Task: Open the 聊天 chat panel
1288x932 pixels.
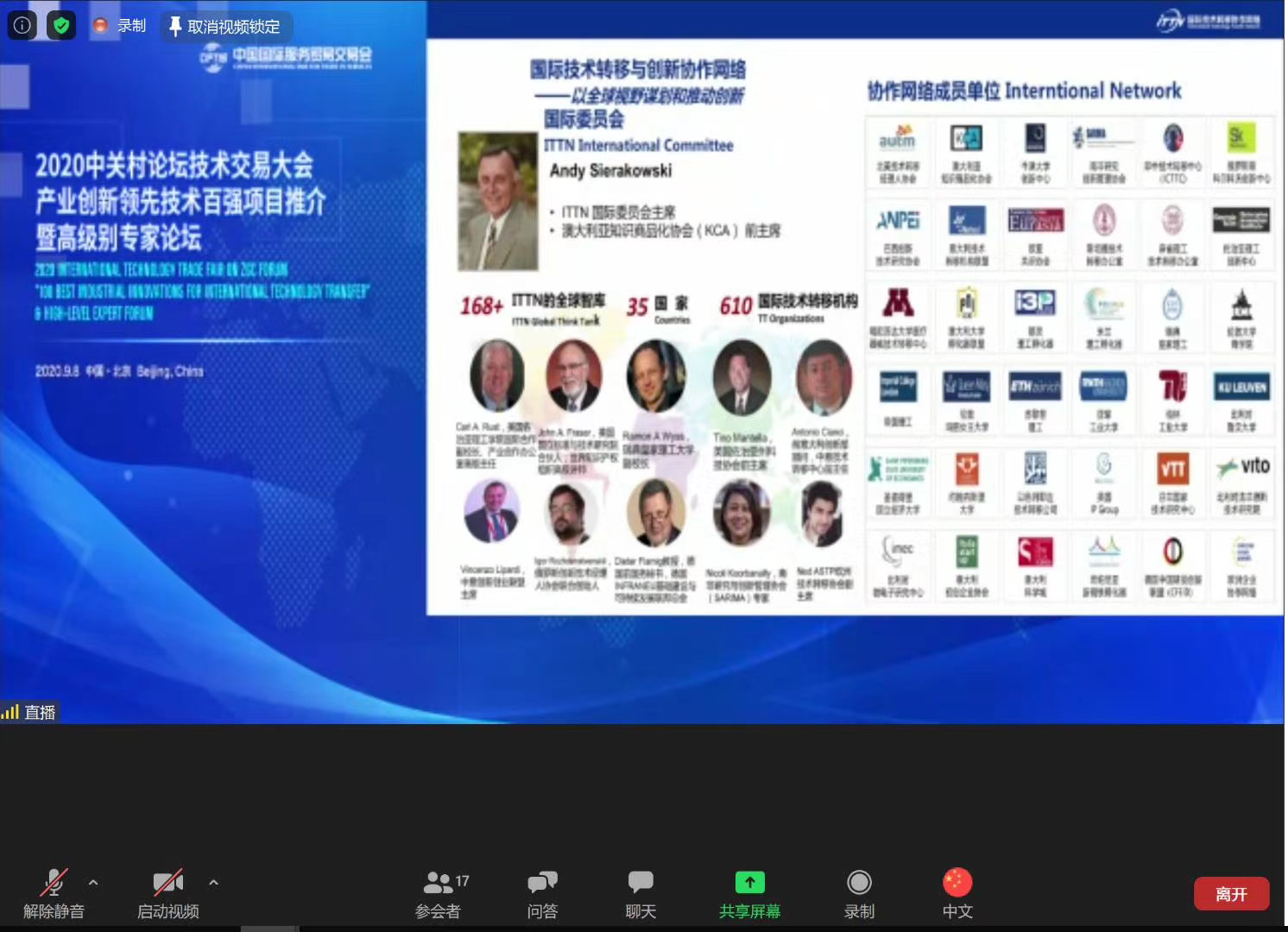Action: [641, 894]
